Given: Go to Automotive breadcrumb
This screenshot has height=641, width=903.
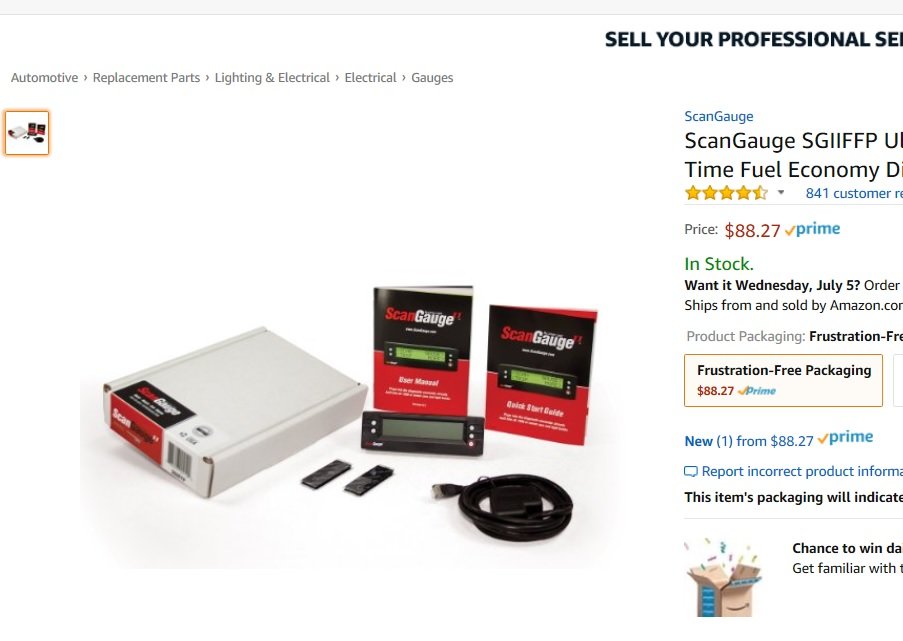Looking at the screenshot, I should 44,78.
